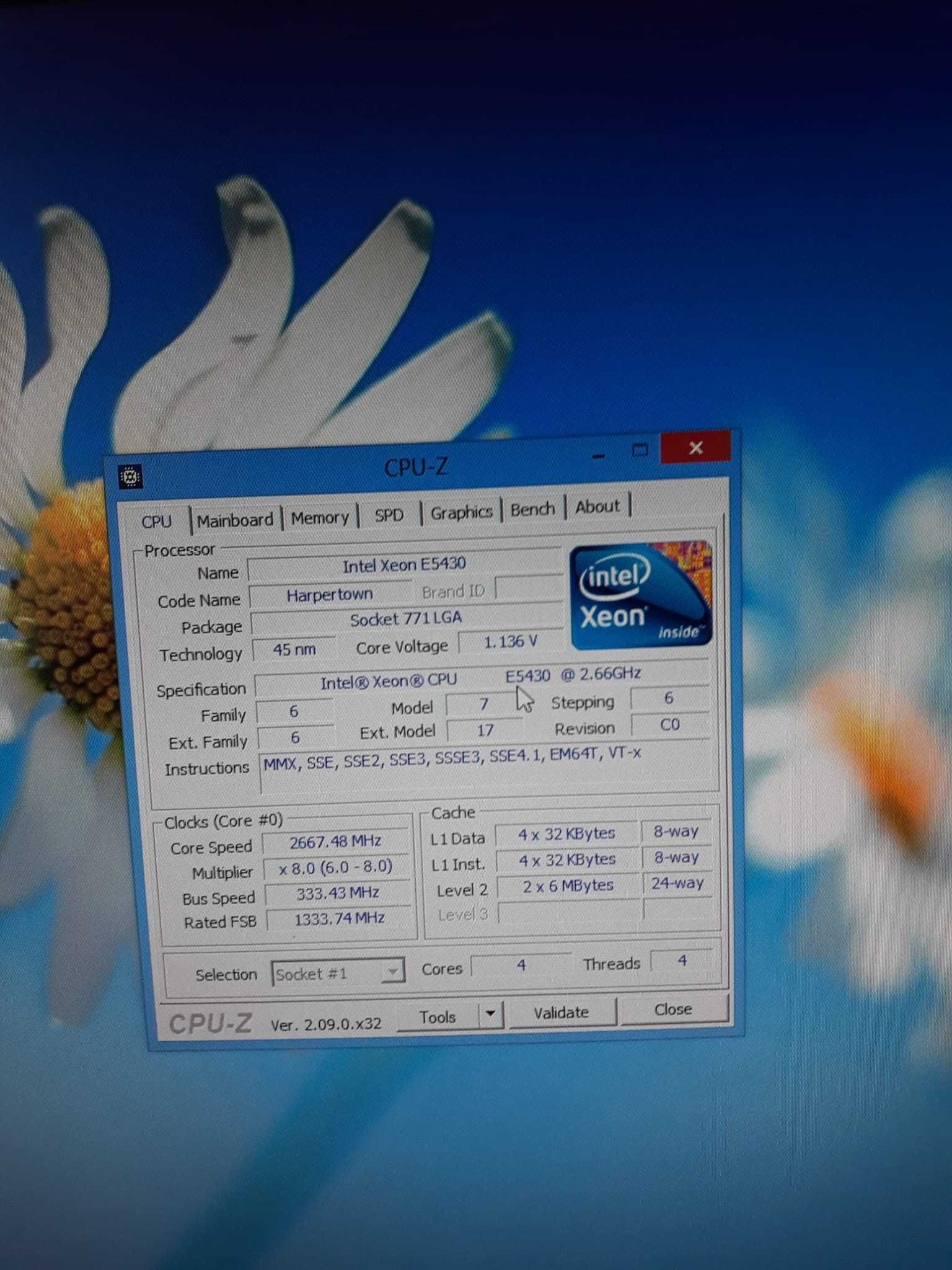Click the Revision value C0
Viewport: 952px width, 1270px height.
[x=670, y=724]
